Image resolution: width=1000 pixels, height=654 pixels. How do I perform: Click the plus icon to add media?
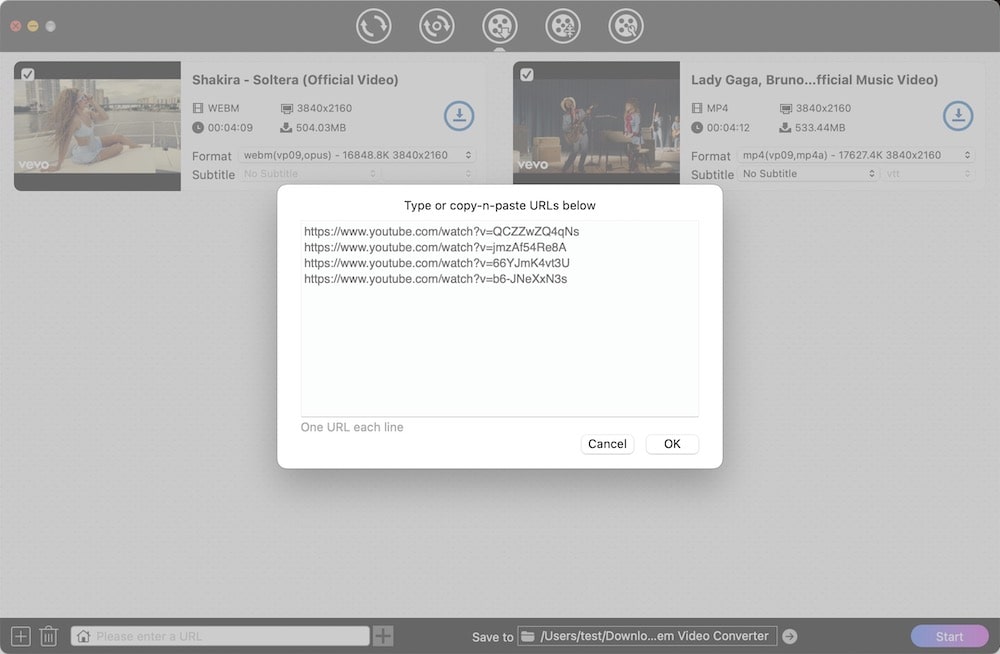pos(20,635)
